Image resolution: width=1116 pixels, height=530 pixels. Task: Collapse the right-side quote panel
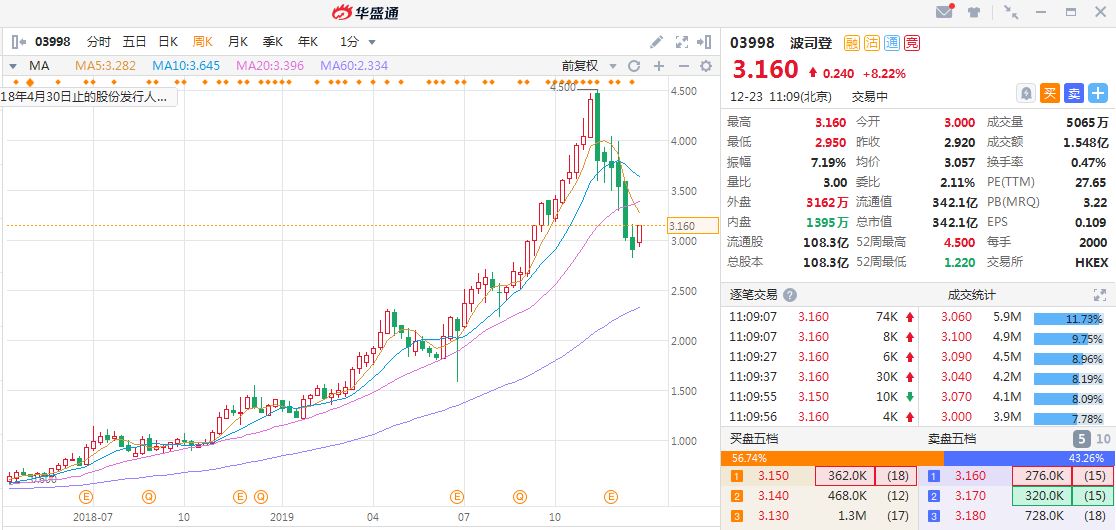point(705,42)
